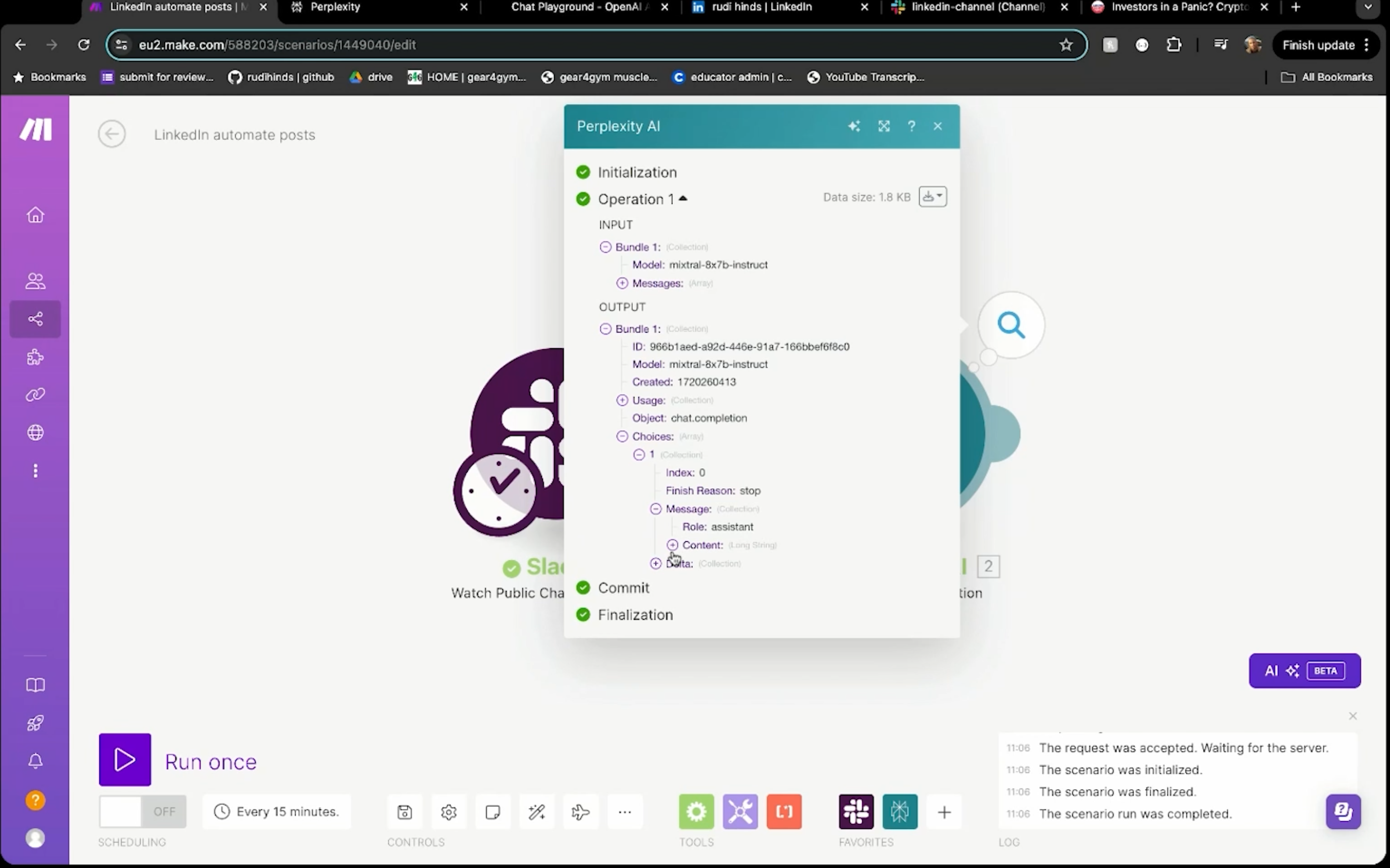This screenshot has height=868, width=1390.
Task: Expand the Content long string field
Action: pyautogui.click(x=672, y=545)
